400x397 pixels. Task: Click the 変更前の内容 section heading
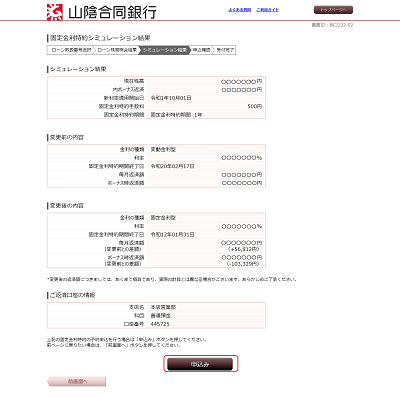point(67,137)
